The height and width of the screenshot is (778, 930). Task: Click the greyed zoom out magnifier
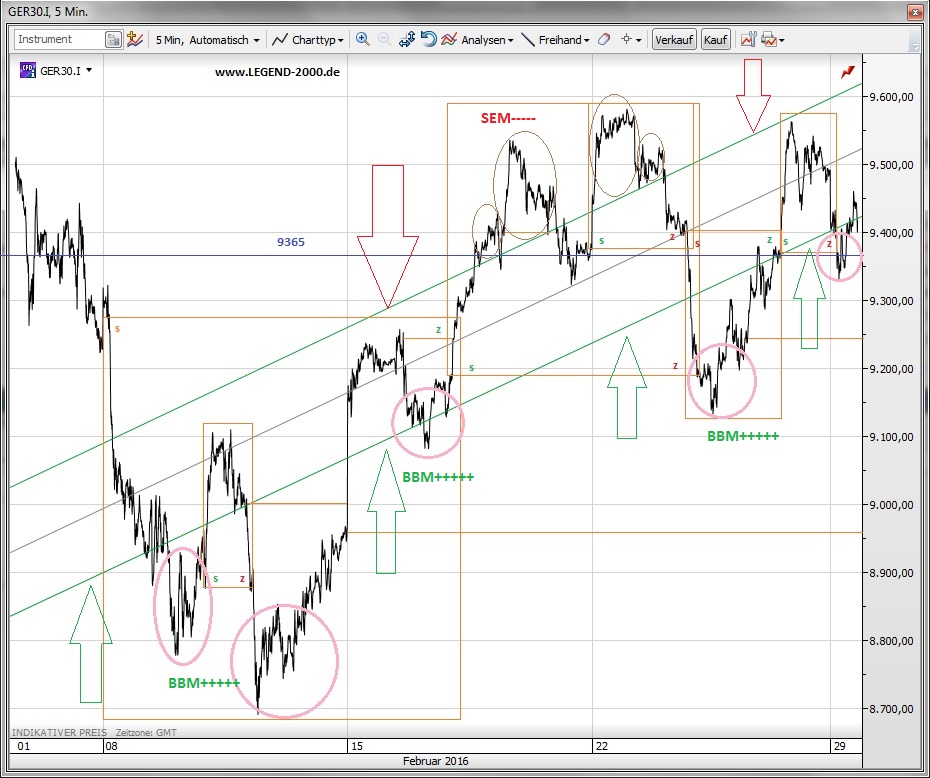pyautogui.click(x=385, y=40)
